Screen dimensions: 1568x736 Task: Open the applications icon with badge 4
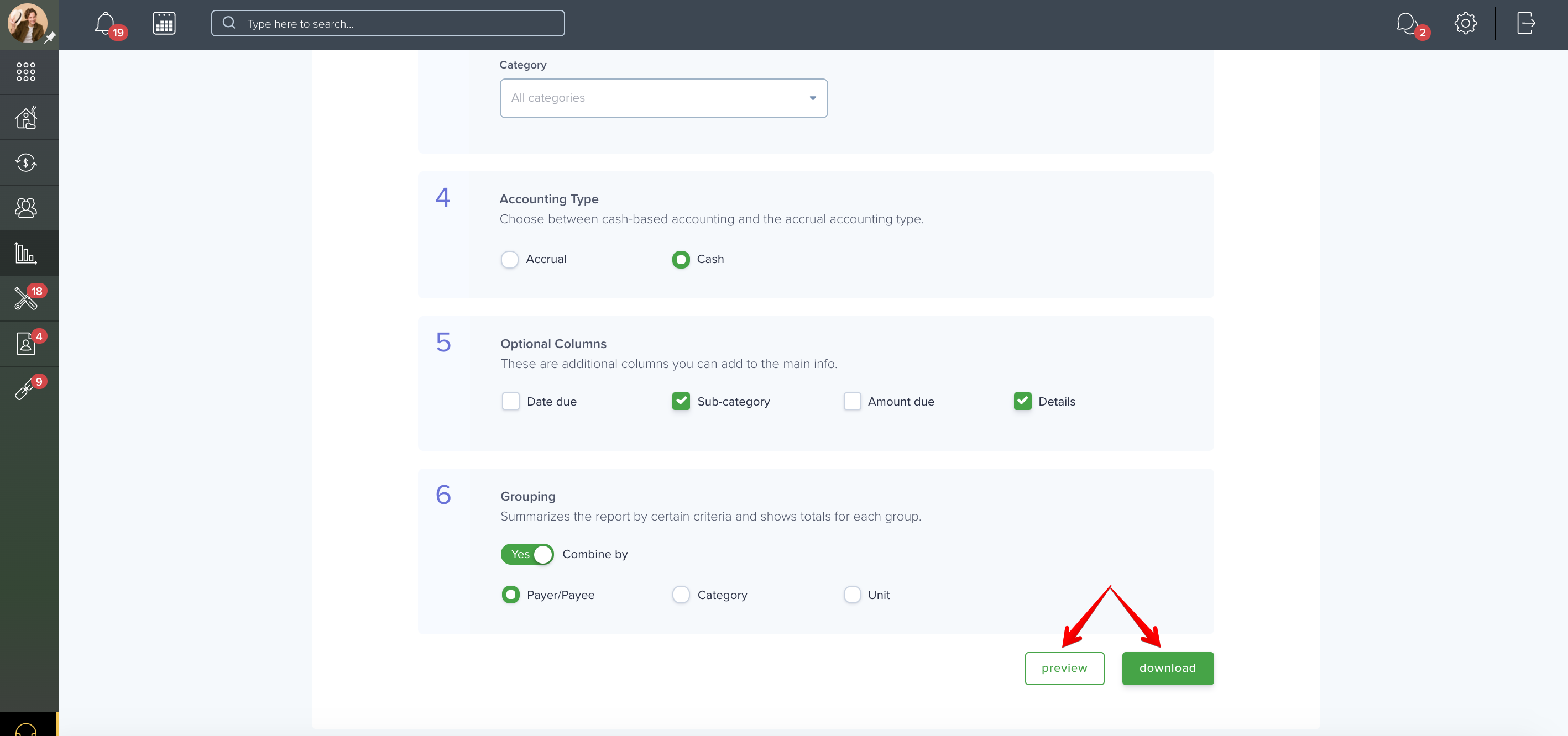[x=25, y=344]
